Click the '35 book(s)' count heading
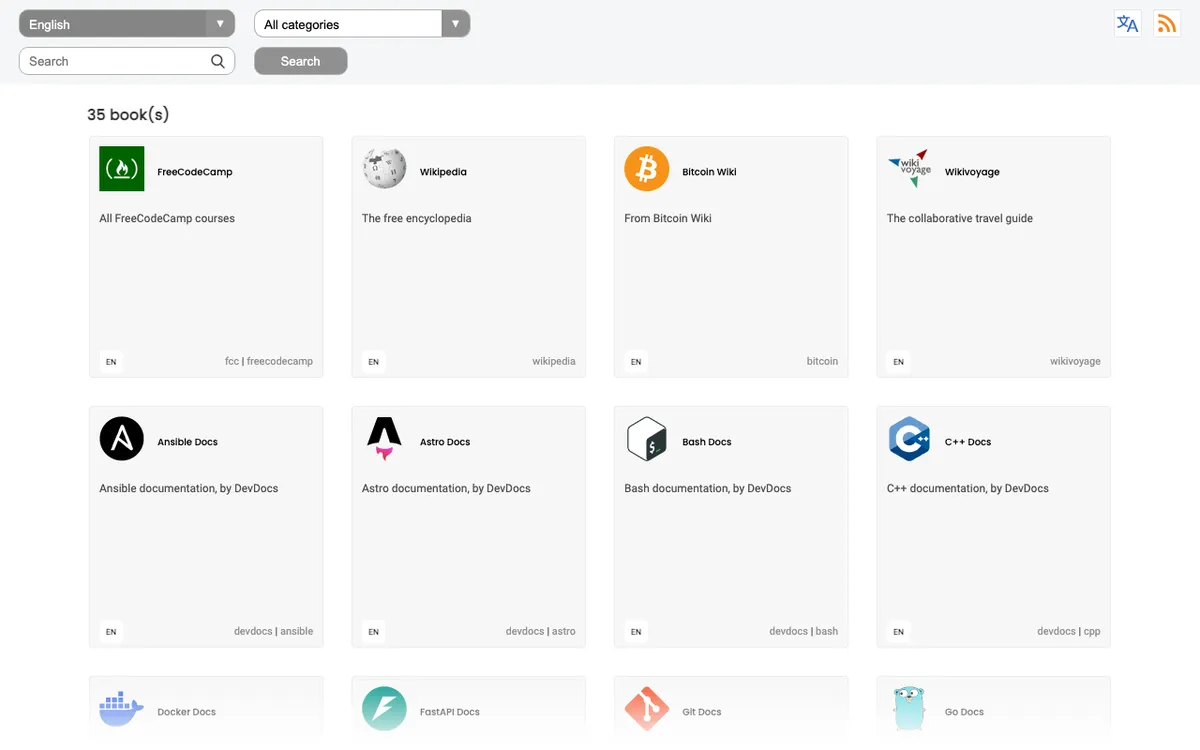Viewport: 1200px width, 750px height. [128, 114]
